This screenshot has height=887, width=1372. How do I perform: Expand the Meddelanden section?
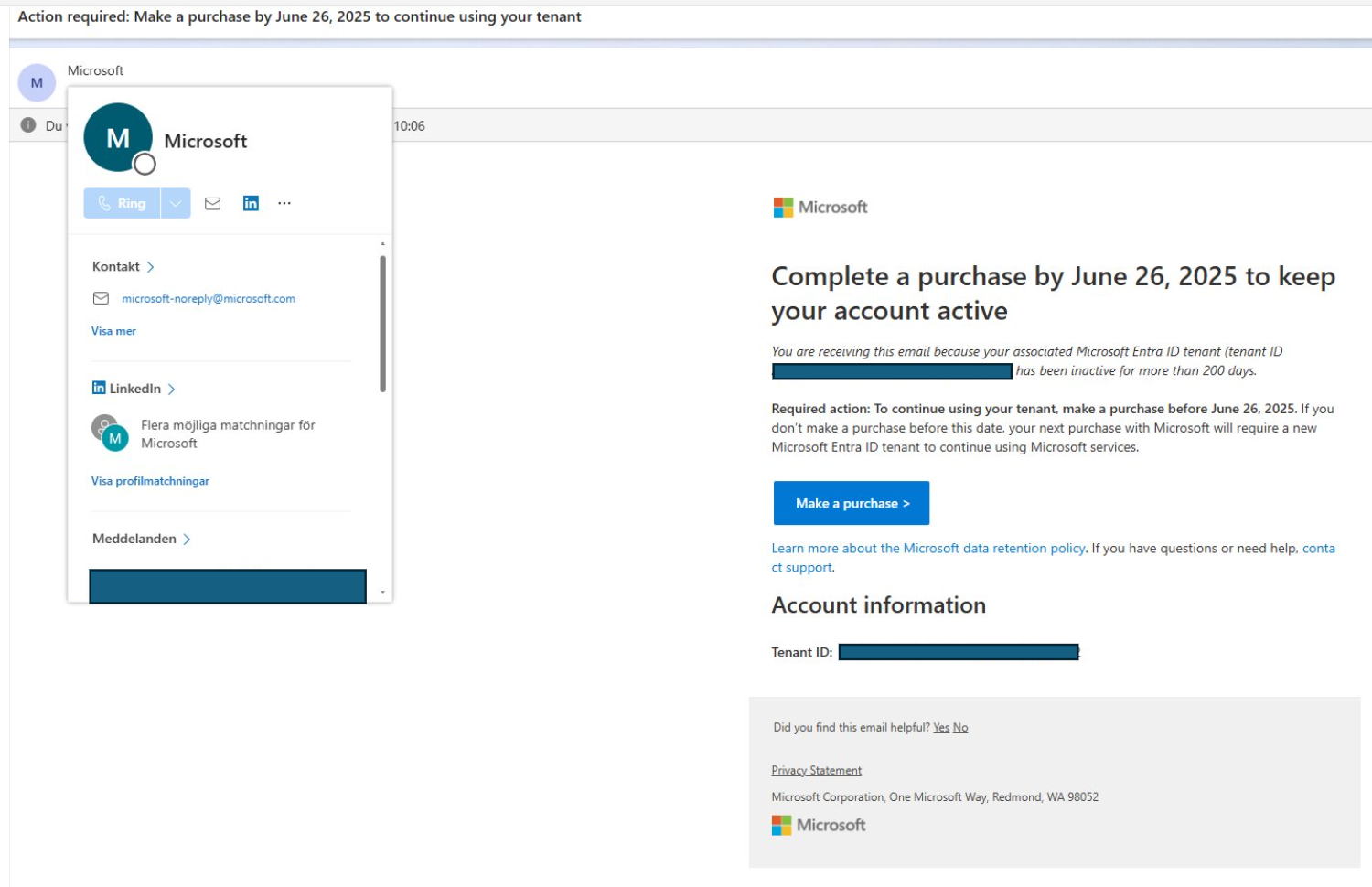[x=142, y=539]
